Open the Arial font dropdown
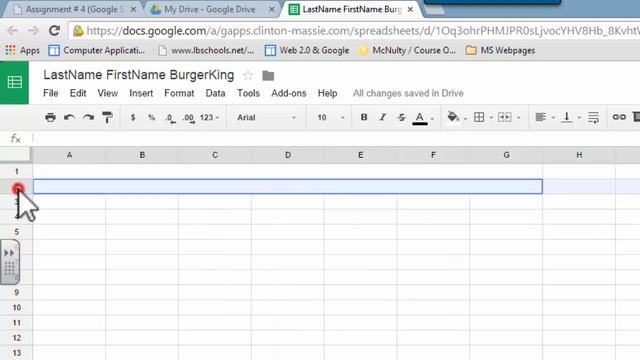Viewport: 640px width, 360px height. click(266, 118)
